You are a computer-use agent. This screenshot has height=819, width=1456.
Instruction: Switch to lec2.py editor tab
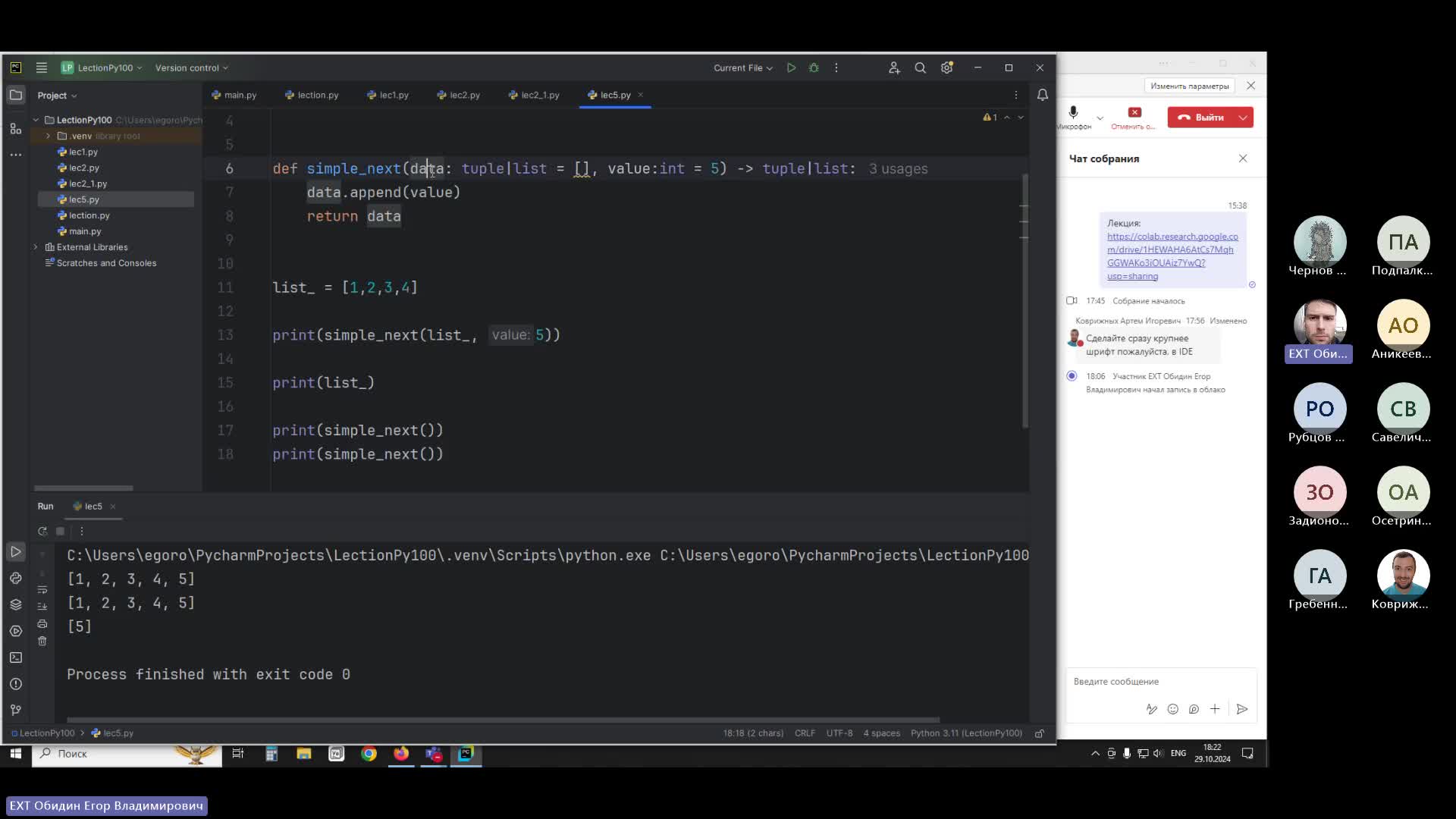(458, 95)
